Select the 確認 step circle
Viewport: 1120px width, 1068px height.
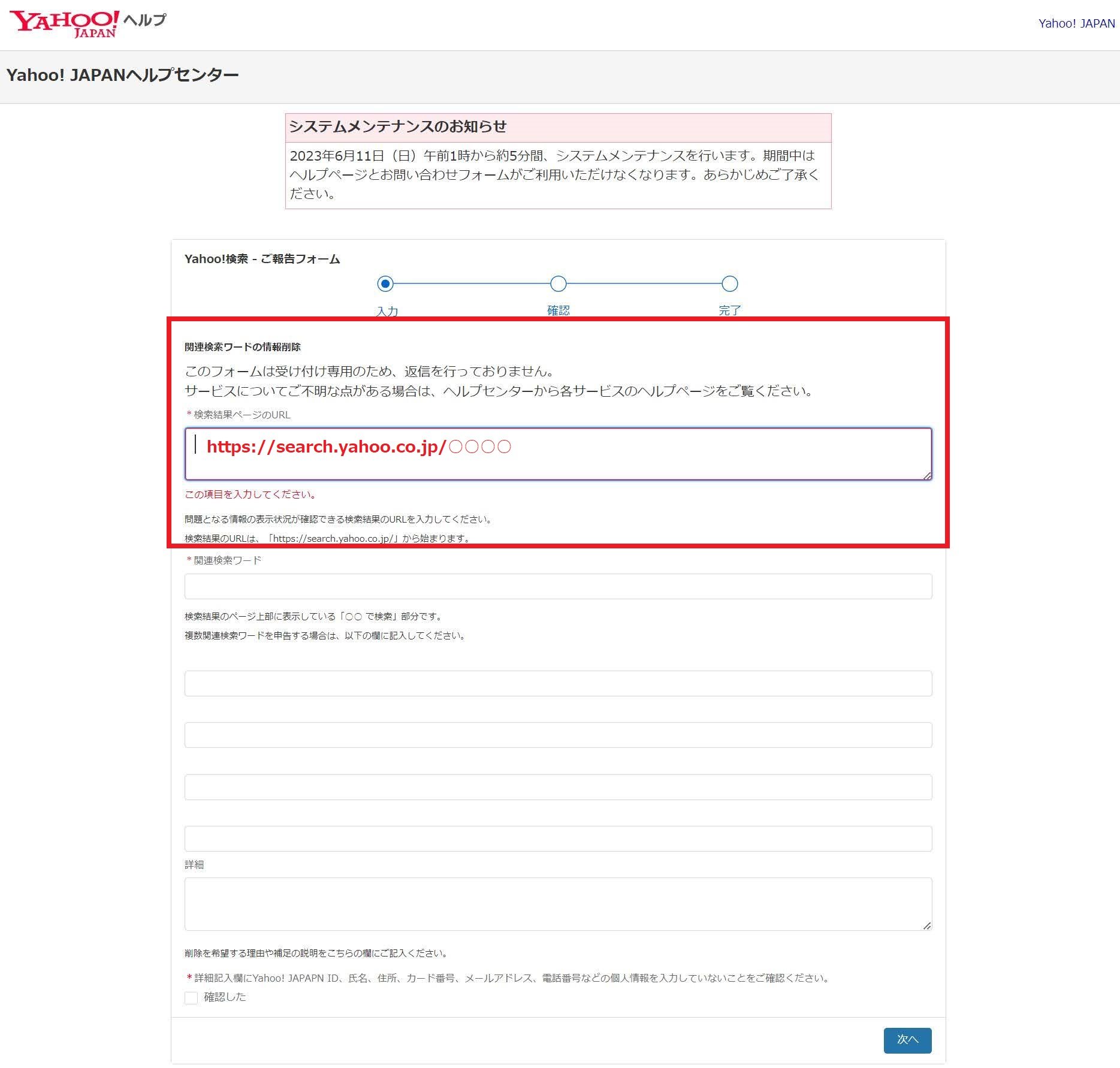tap(558, 283)
